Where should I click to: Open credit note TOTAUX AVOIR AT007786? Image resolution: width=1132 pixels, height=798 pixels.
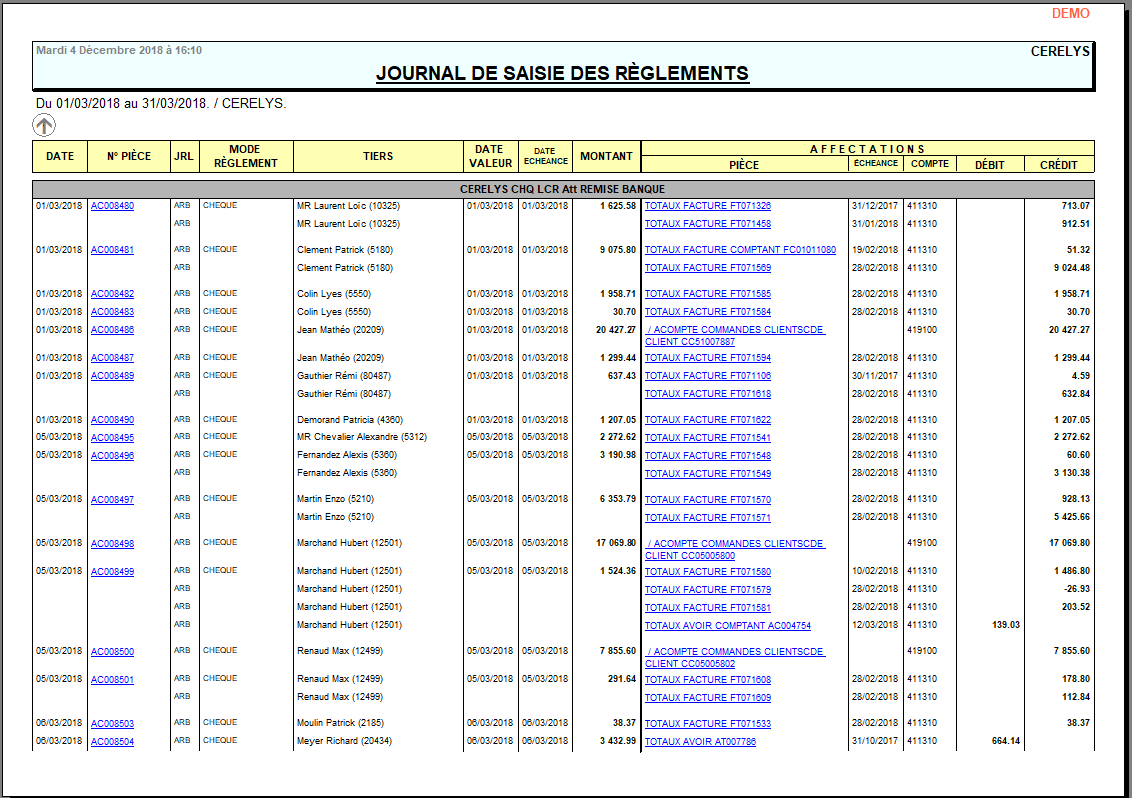[700, 740]
